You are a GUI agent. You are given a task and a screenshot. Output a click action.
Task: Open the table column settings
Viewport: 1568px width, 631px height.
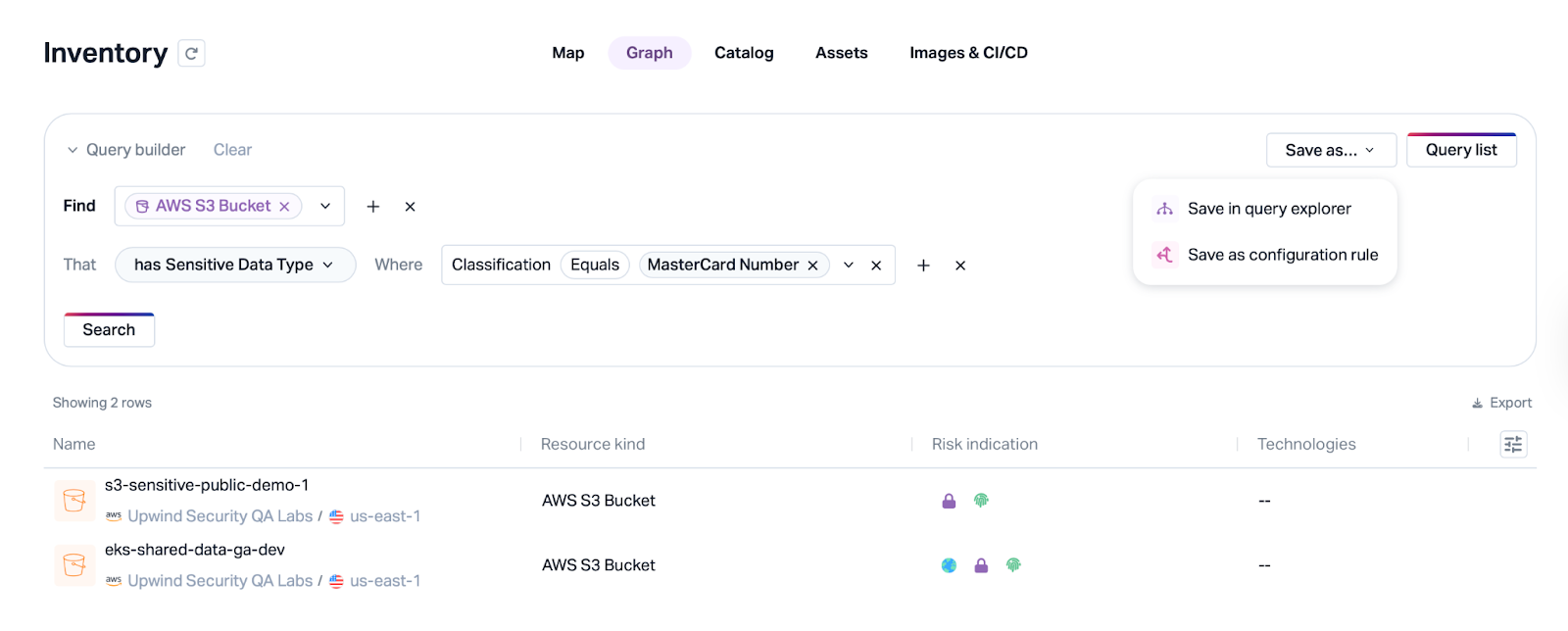(x=1513, y=445)
